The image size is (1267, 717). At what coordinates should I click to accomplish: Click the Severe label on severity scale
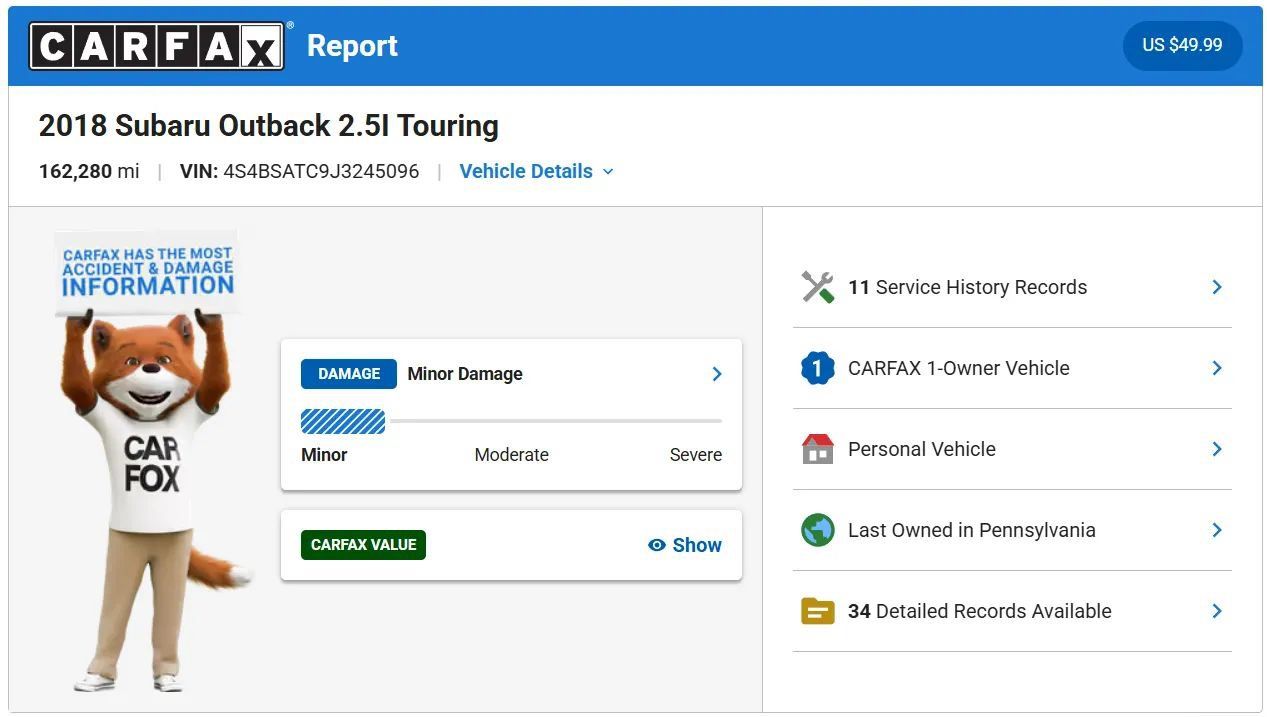coord(696,455)
